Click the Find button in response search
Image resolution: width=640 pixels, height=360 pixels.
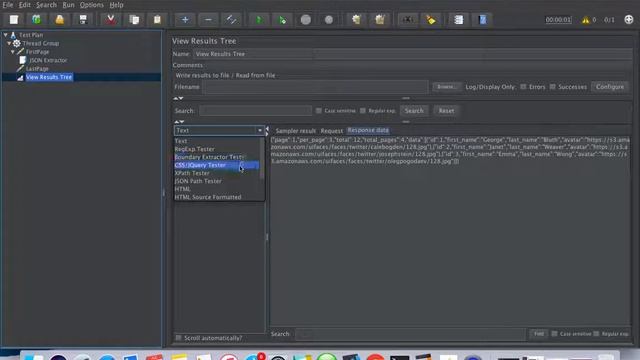coord(539,333)
